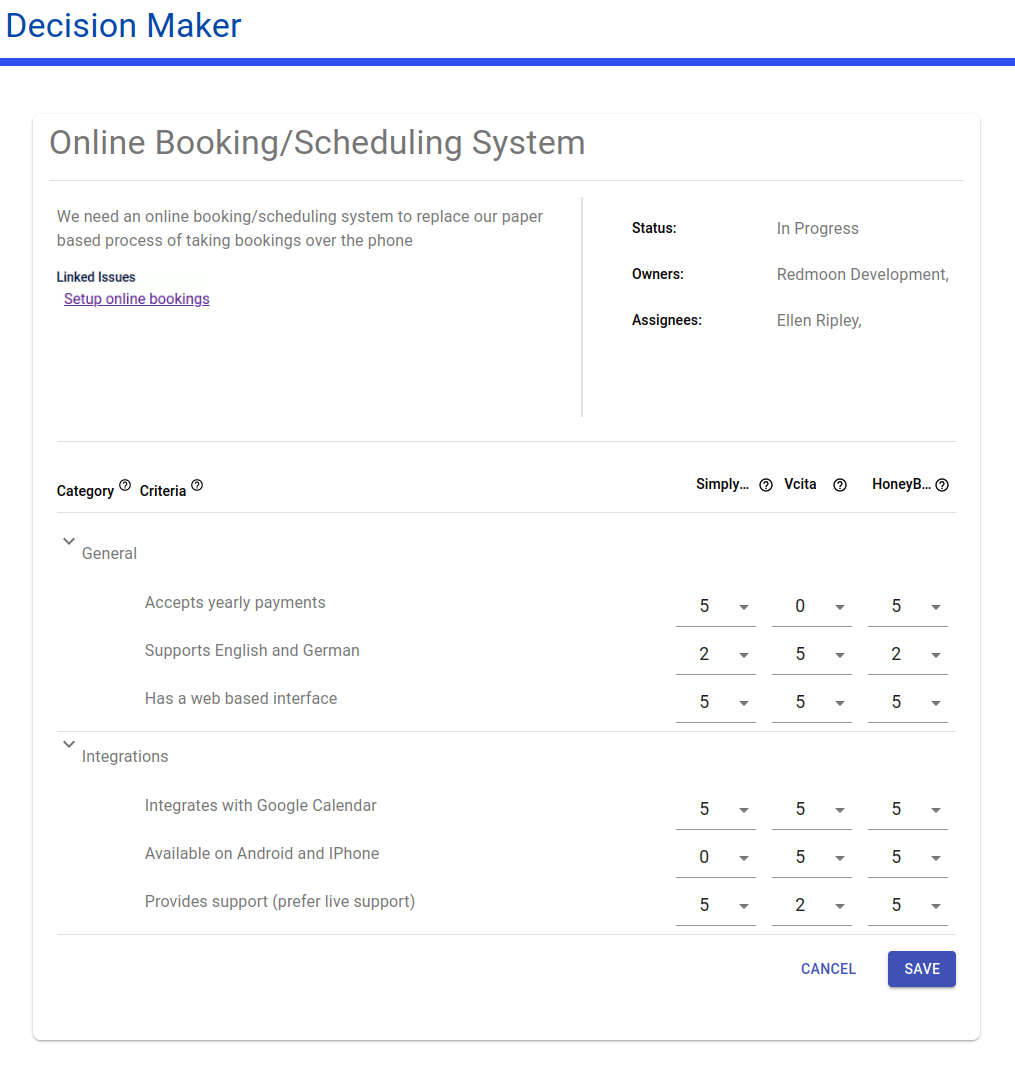The height and width of the screenshot is (1075, 1015).
Task: Click the help icon beside Vcita column
Action: point(839,485)
